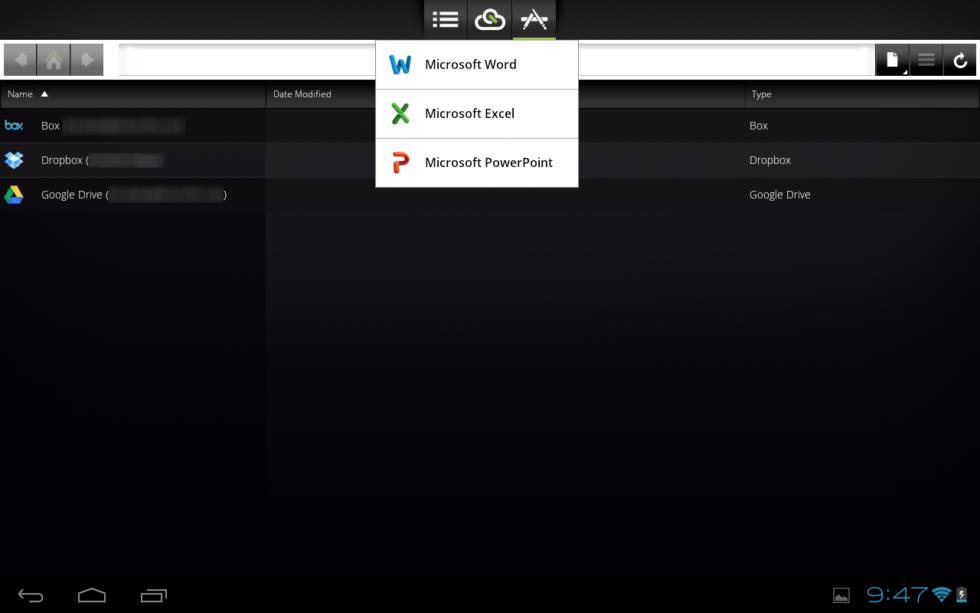Tap the Android home navigation button

tap(92, 596)
